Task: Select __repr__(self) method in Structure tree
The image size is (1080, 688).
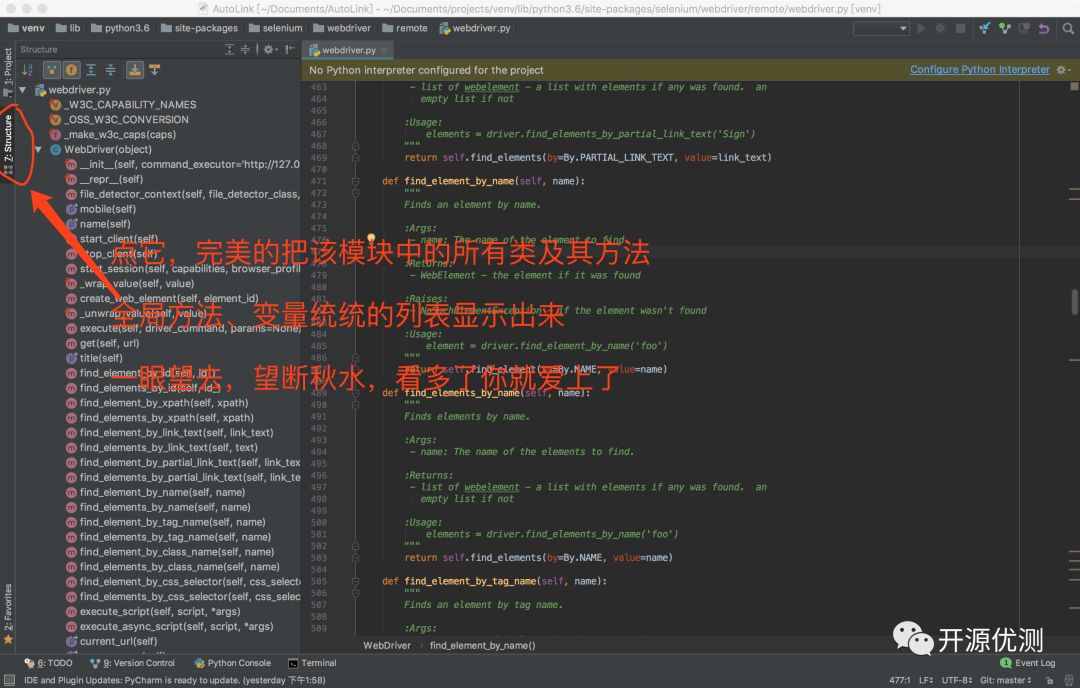Action: [x=105, y=180]
